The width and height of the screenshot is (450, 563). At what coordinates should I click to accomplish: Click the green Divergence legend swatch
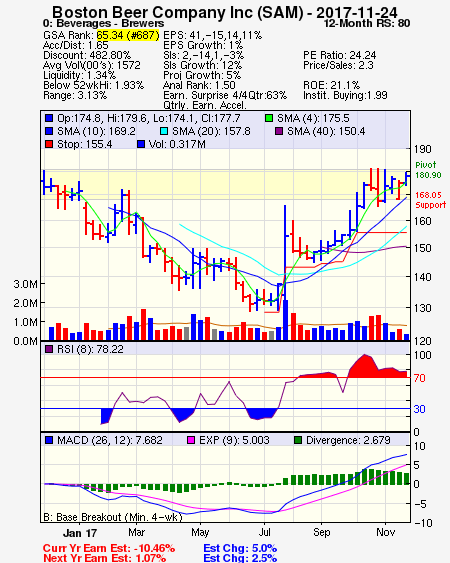(x=298, y=440)
